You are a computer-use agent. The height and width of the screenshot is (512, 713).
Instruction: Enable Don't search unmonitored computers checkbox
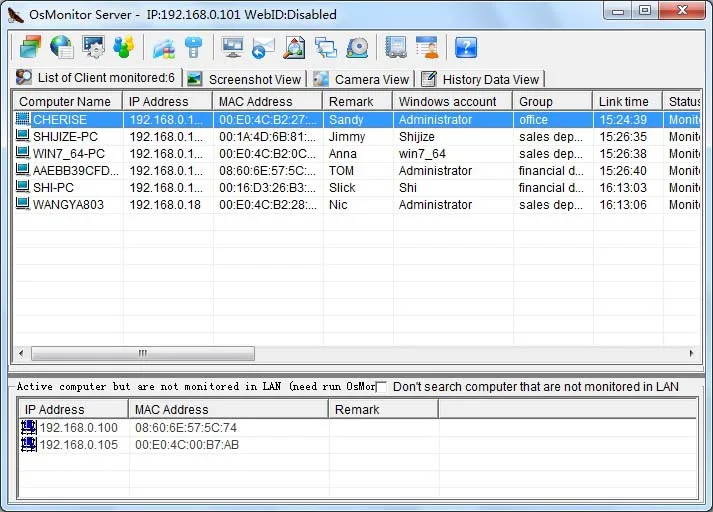pos(381,387)
